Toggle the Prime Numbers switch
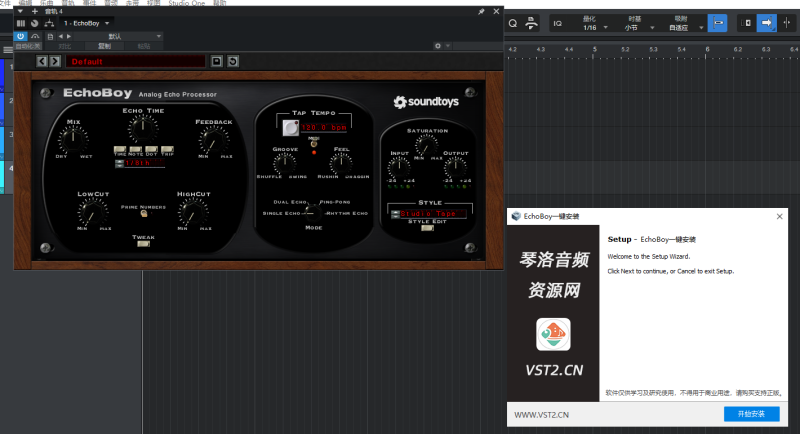This screenshot has height=434, width=800. tap(145, 213)
